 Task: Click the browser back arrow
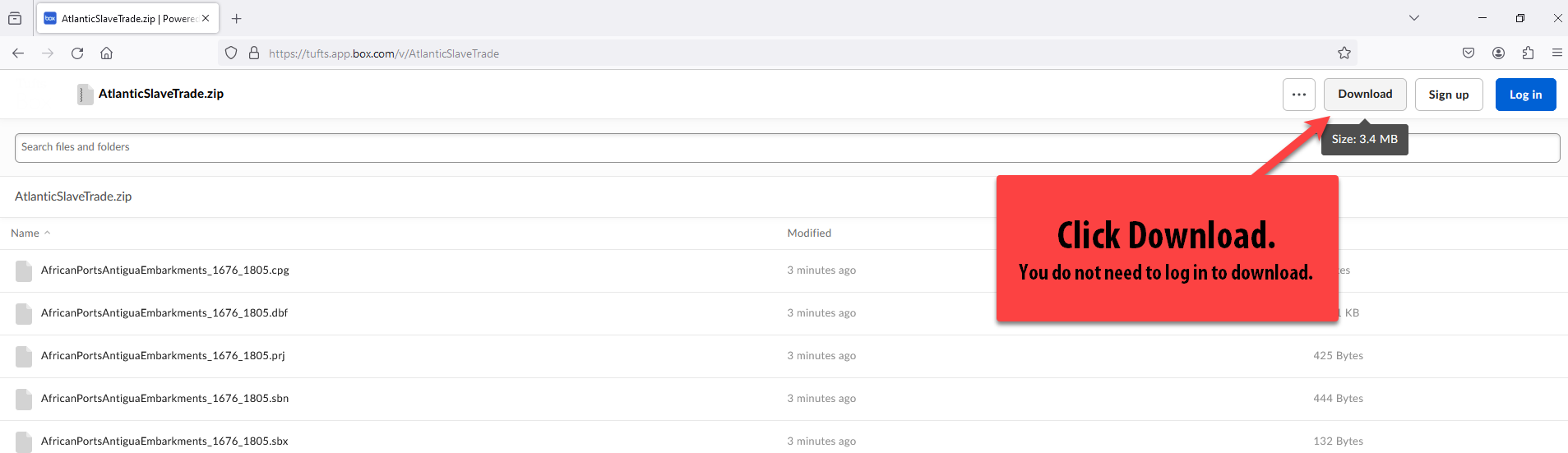[18, 53]
